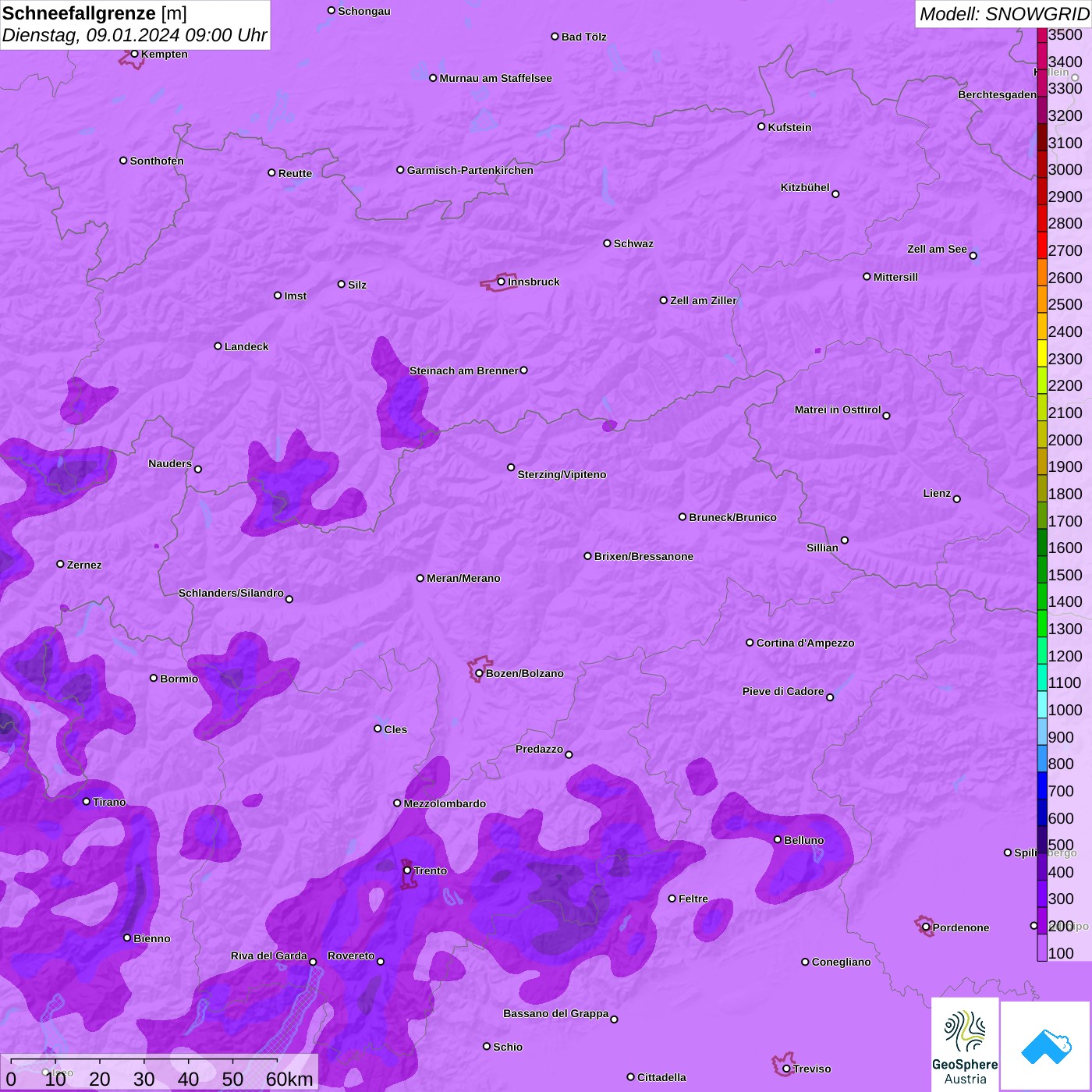Click the Modell: SNOWGRID label
The height and width of the screenshot is (1092, 1092).
click(1004, 14)
